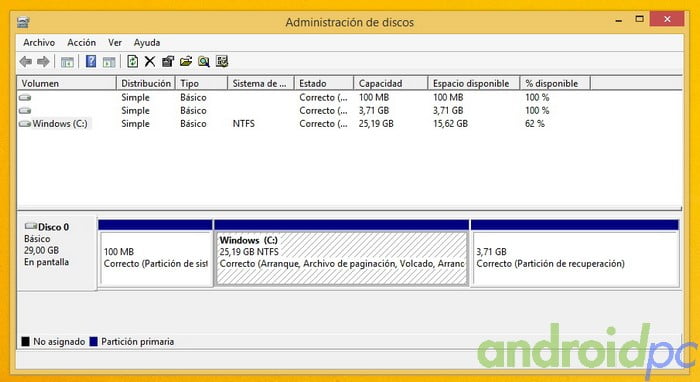Image resolution: width=700 pixels, height=382 pixels.
Task: Click the black No asignado legend swatch
Action: coord(25,341)
